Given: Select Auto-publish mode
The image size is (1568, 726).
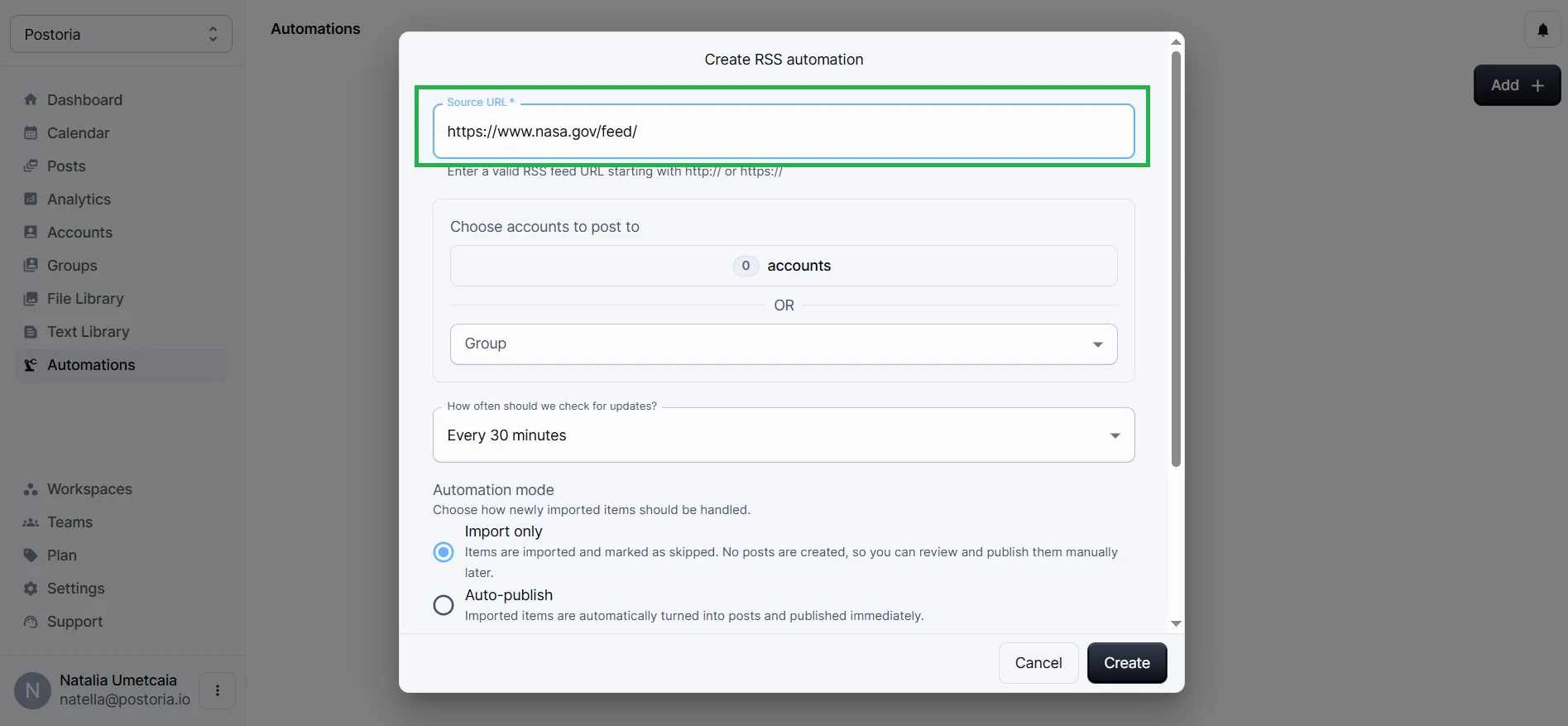Looking at the screenshot, I should [x=444, y=605].
